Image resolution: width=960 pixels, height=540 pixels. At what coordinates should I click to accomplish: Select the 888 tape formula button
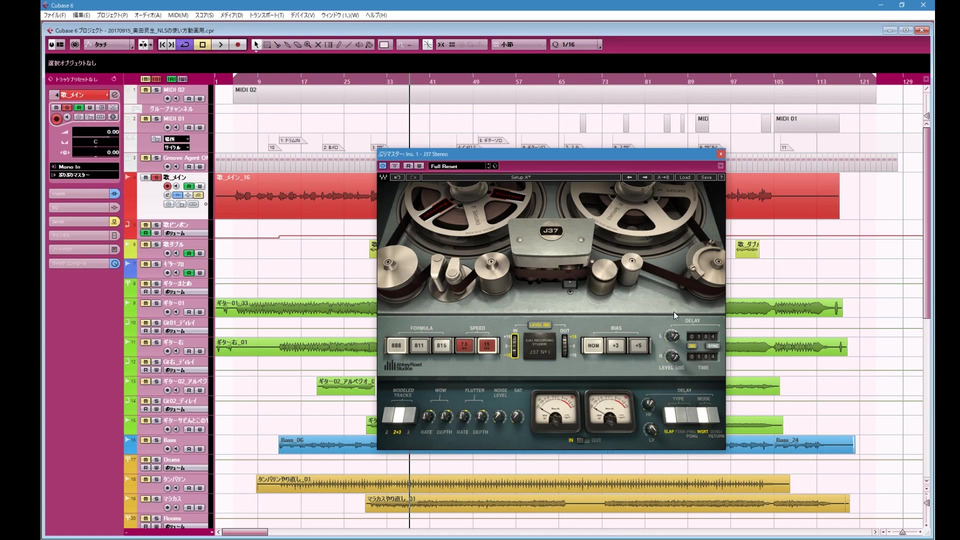(x=395, y=344)
